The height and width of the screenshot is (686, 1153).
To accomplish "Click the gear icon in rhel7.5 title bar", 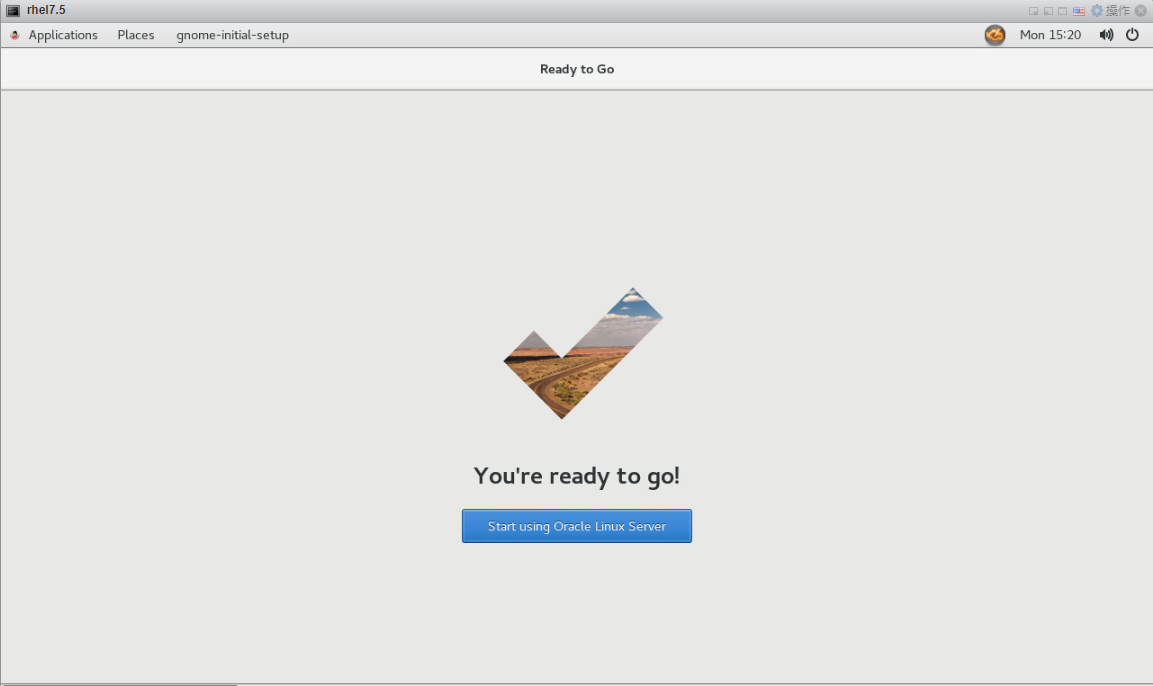I will (1097, 10).
